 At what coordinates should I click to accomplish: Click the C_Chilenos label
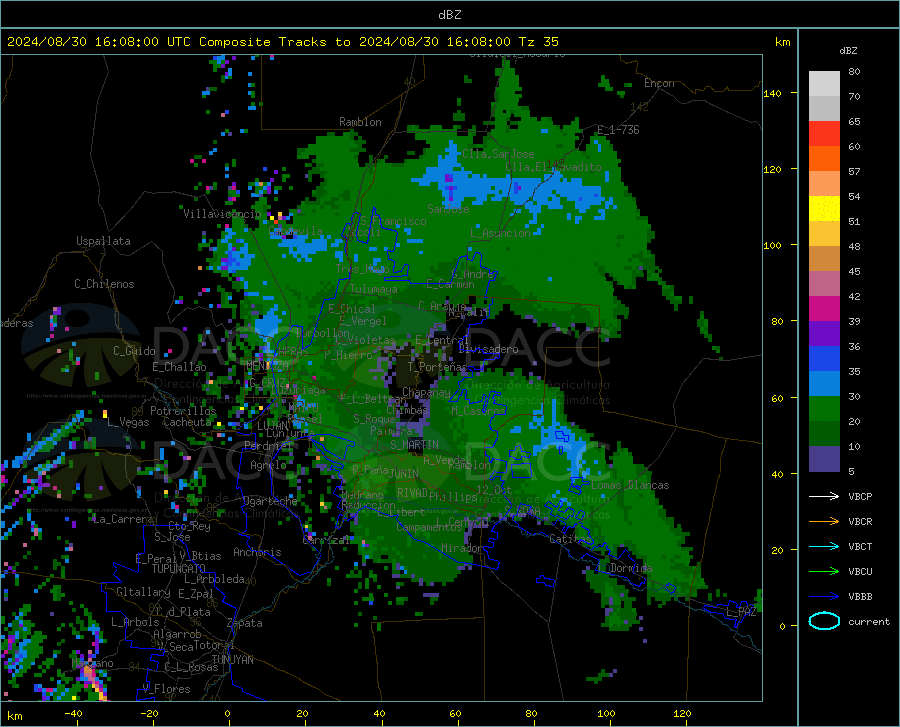pos(104,284)
